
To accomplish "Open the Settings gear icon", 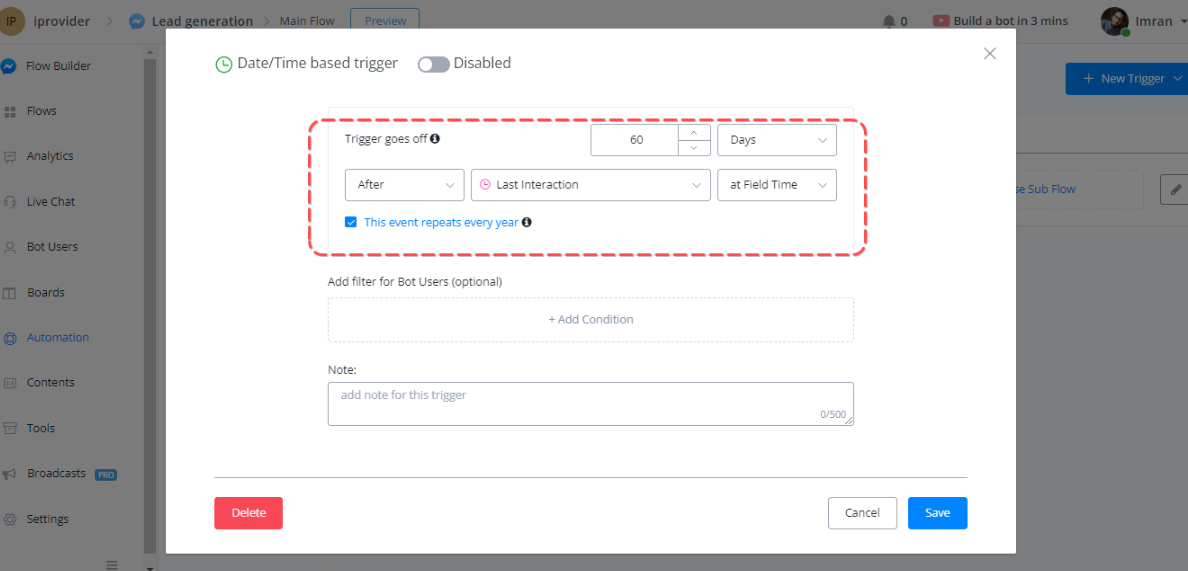I will coord(9,519).
